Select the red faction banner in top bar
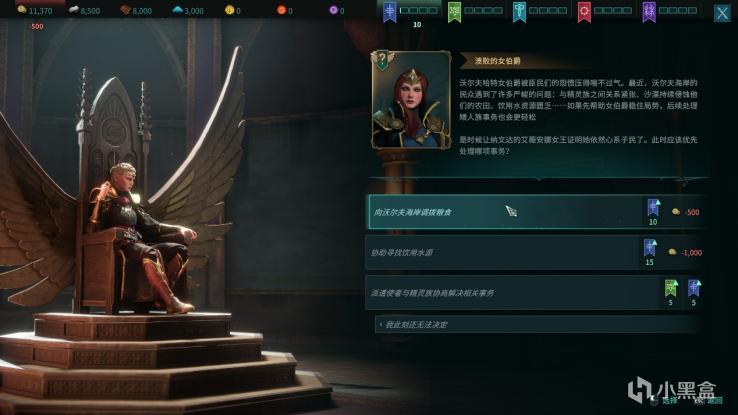The height and width of the screenshot is (415, 738). coord(584,12)
